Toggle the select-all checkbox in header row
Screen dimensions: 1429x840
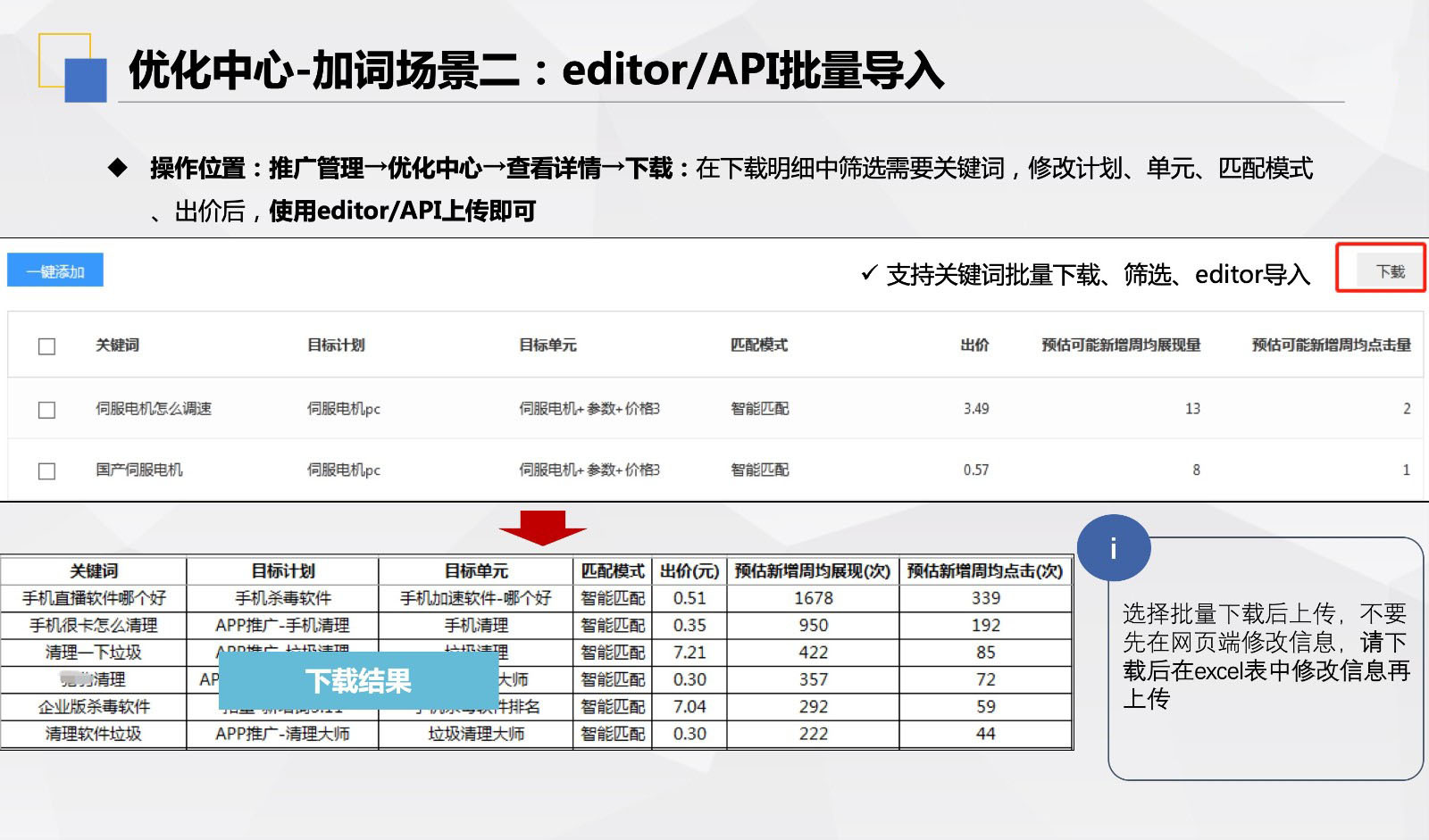coord(47,346)
